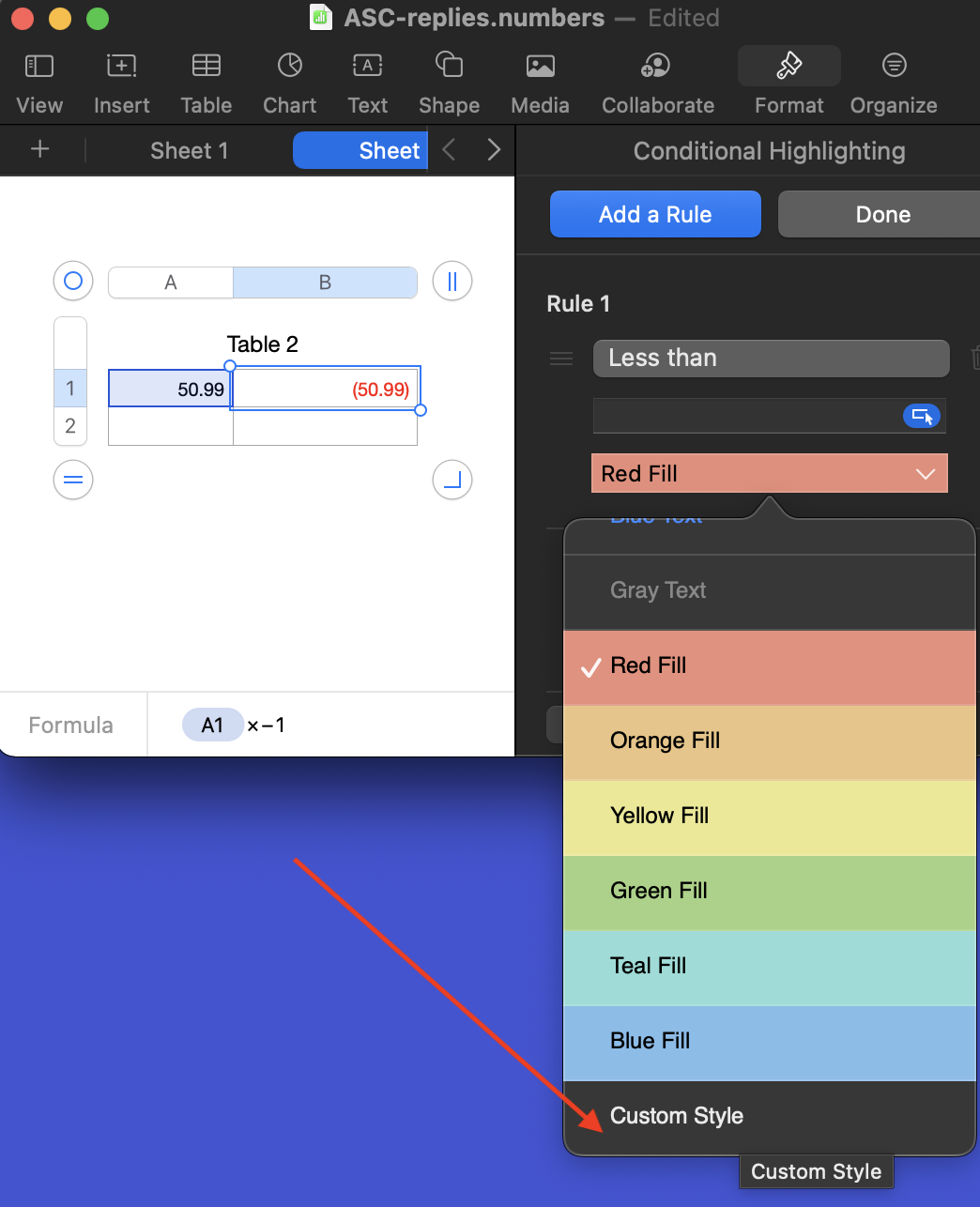Click empty cell B2
Viewport: 980px width, 1207px height.
click(x=325, y=426)
